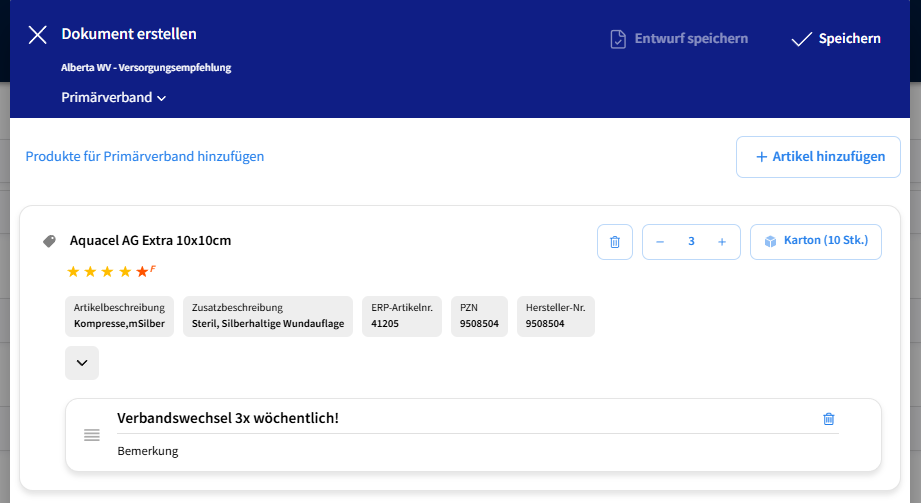Open the Karton (10 Stk.) packaging selector
Viewport: 921px width, 503px height.
point(816,242)
